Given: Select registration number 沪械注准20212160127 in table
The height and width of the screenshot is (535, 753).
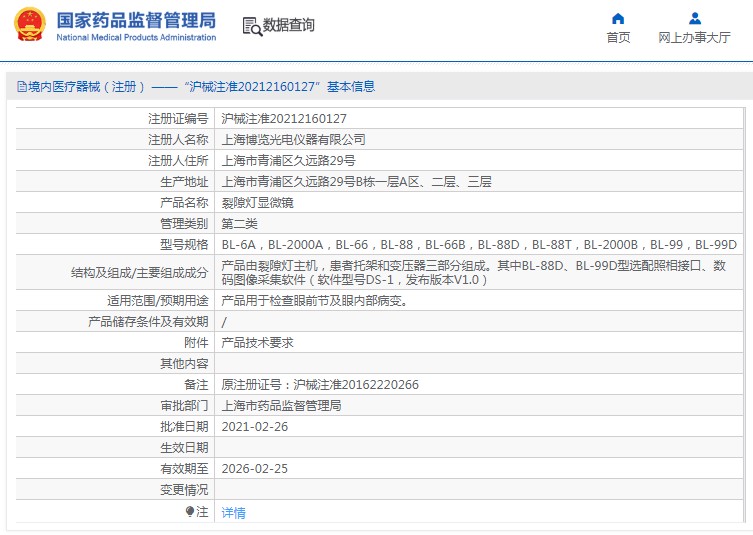Looking at the screenshot, I should click(284, 119).
